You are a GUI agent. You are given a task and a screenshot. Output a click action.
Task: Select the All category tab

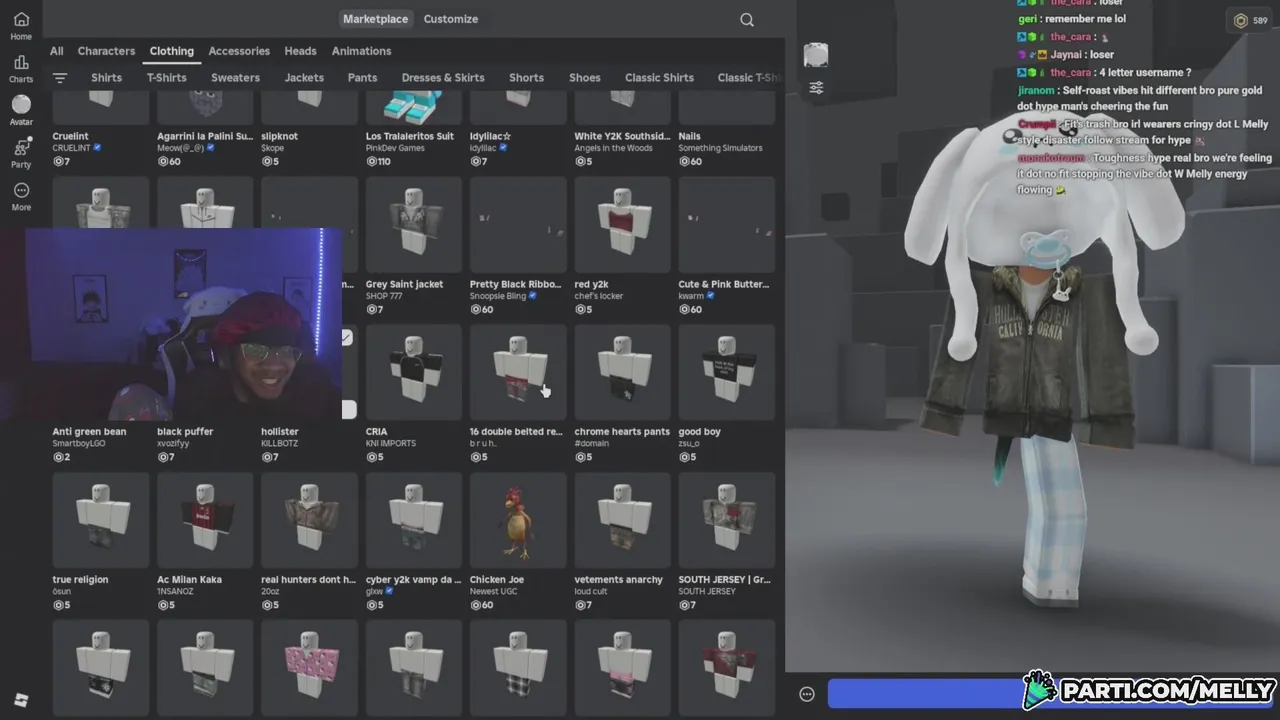(57, 51)
